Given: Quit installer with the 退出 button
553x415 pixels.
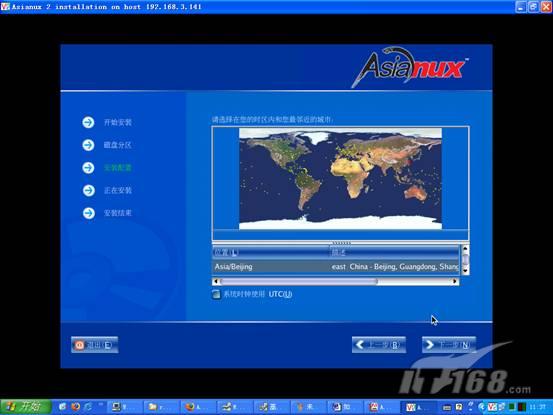Looking at the screenshot, I should pyautogui.click(x=95, y=345).
